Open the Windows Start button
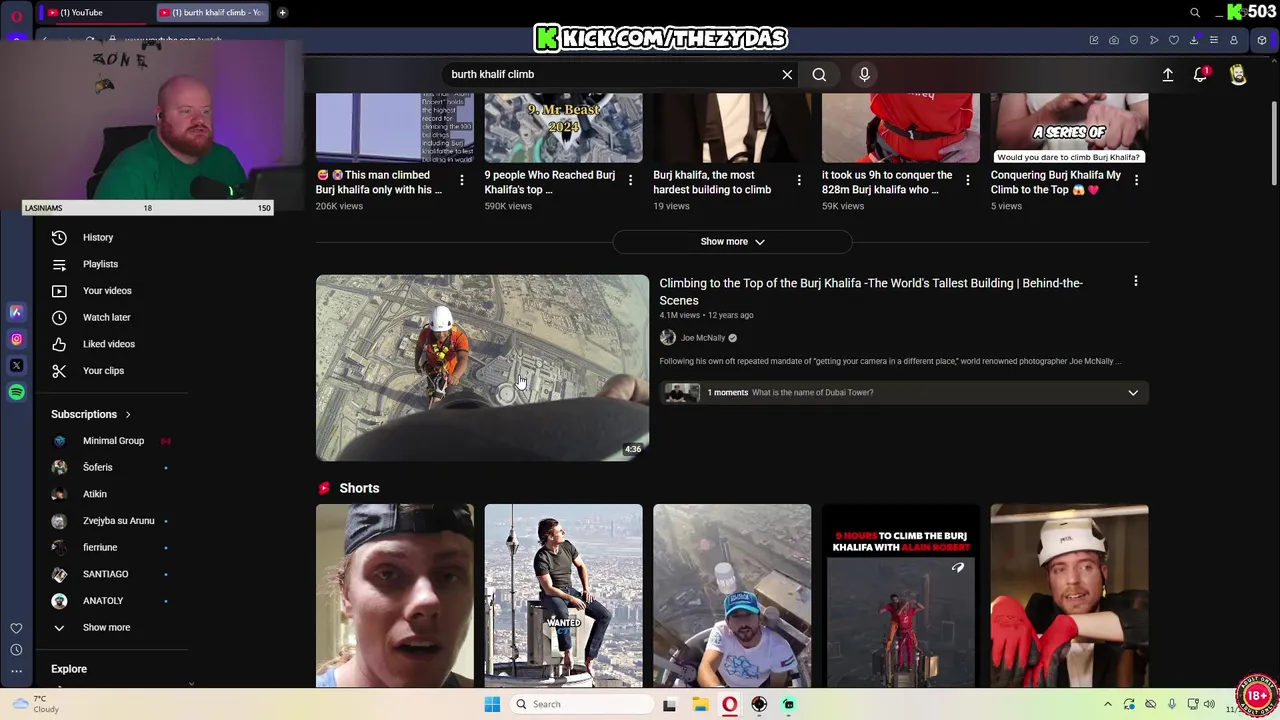Image resolution: width=1280 pixels, height=720 pixels. (x=492, y=704)
